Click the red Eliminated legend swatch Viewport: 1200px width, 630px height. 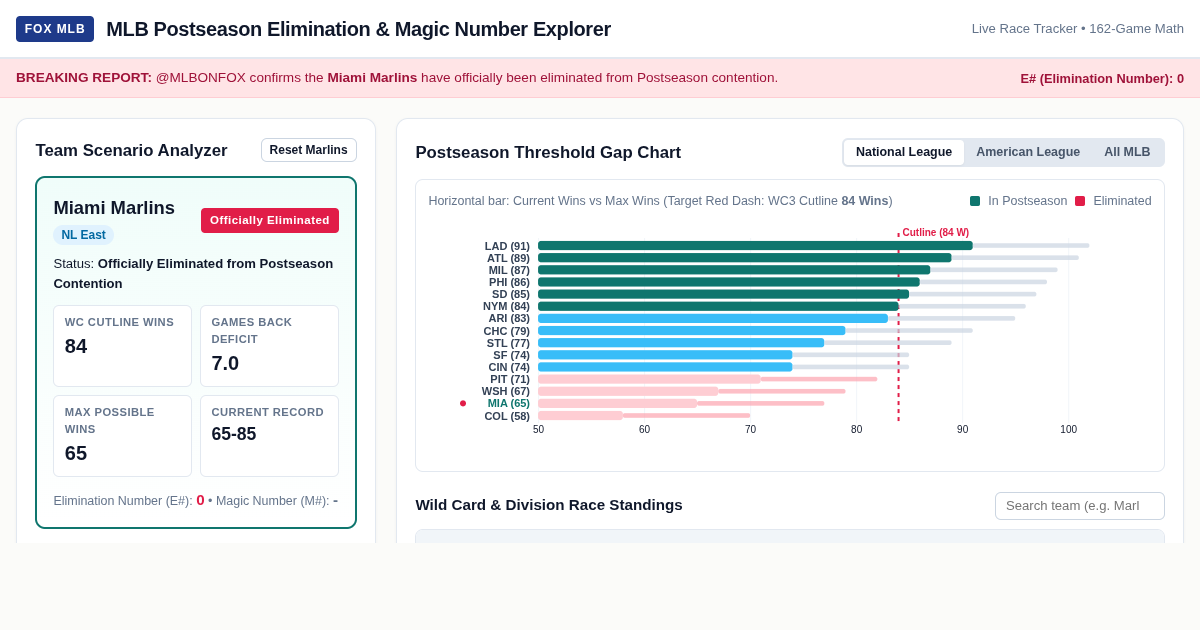[1080, 201]
